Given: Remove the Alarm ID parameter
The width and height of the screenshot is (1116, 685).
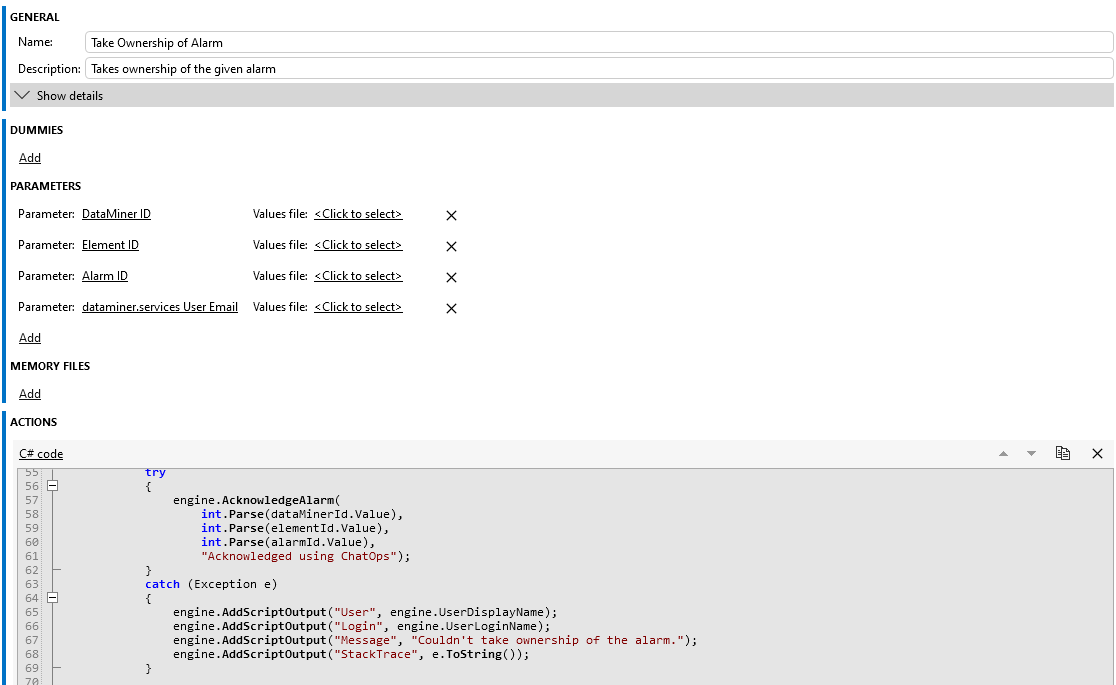Looking at the screenshot, I should coord(451,277).
